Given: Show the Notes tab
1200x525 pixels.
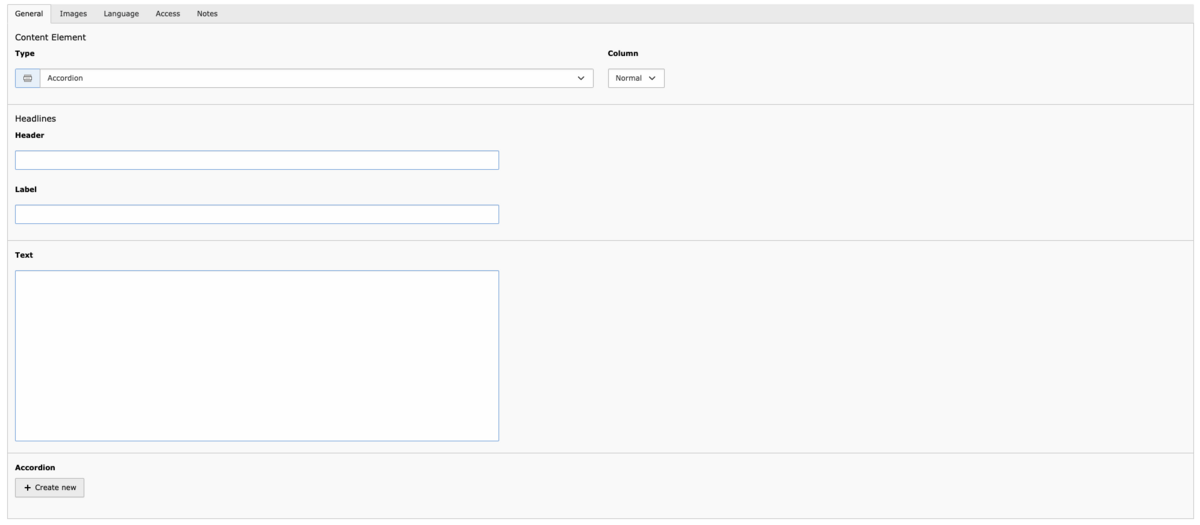Looking at the screenshot, I should [207, 13].
